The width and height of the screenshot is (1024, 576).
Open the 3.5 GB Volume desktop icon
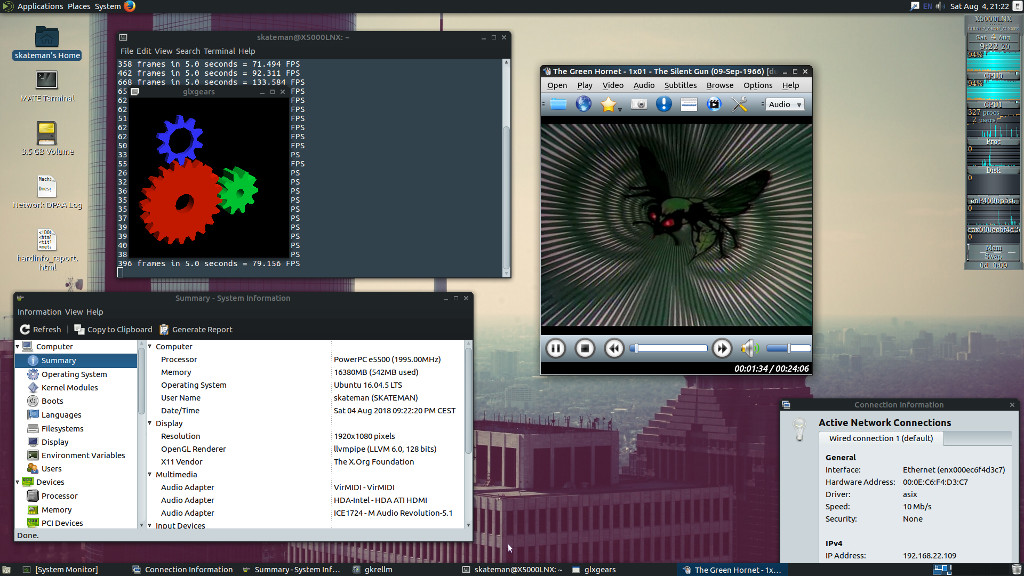pos(47,139)
